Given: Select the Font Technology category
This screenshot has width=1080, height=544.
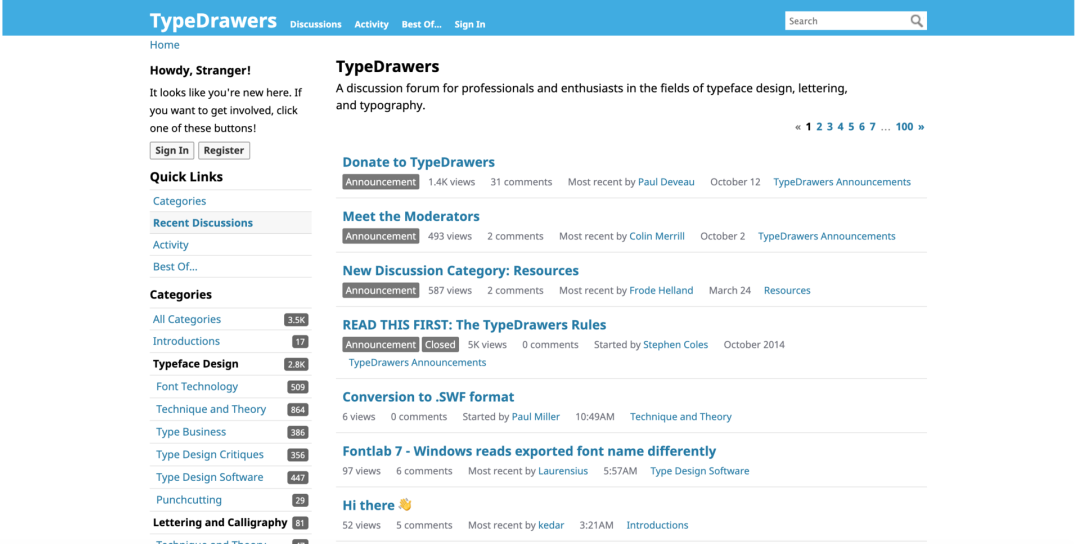Looking at the screenshot, I should pos(197,387).
